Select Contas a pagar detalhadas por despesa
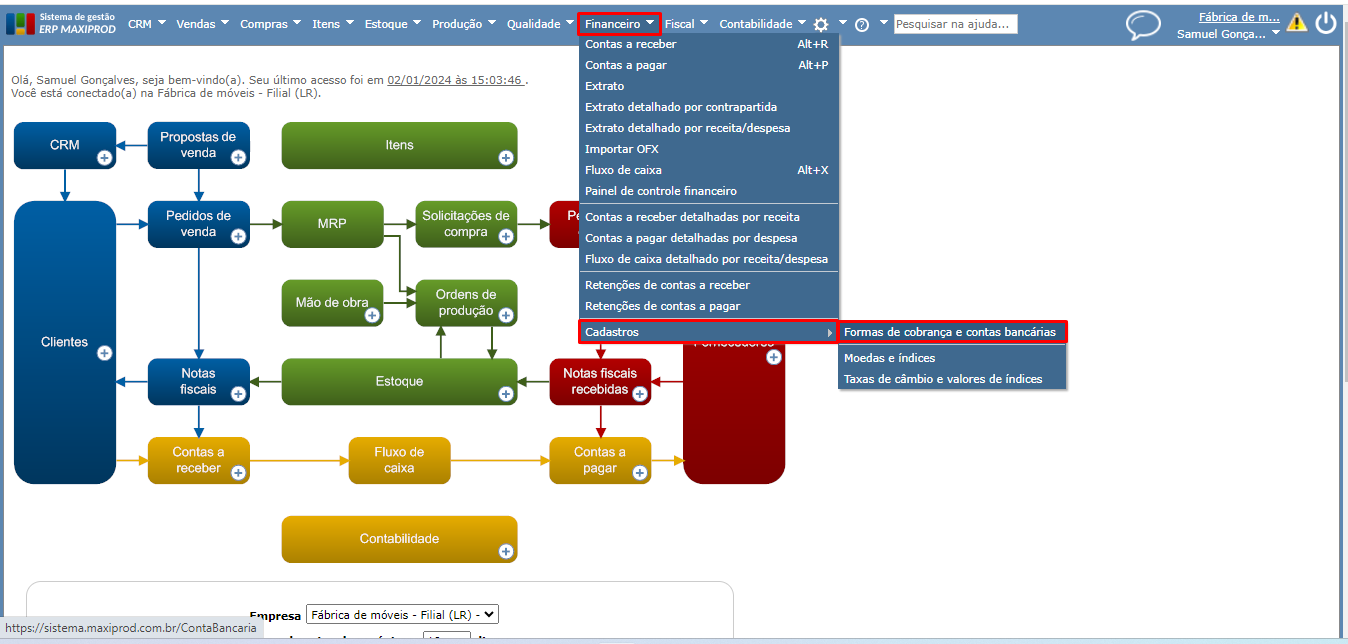Screen dimensions: 1348x644 click(x=709, y=238)
